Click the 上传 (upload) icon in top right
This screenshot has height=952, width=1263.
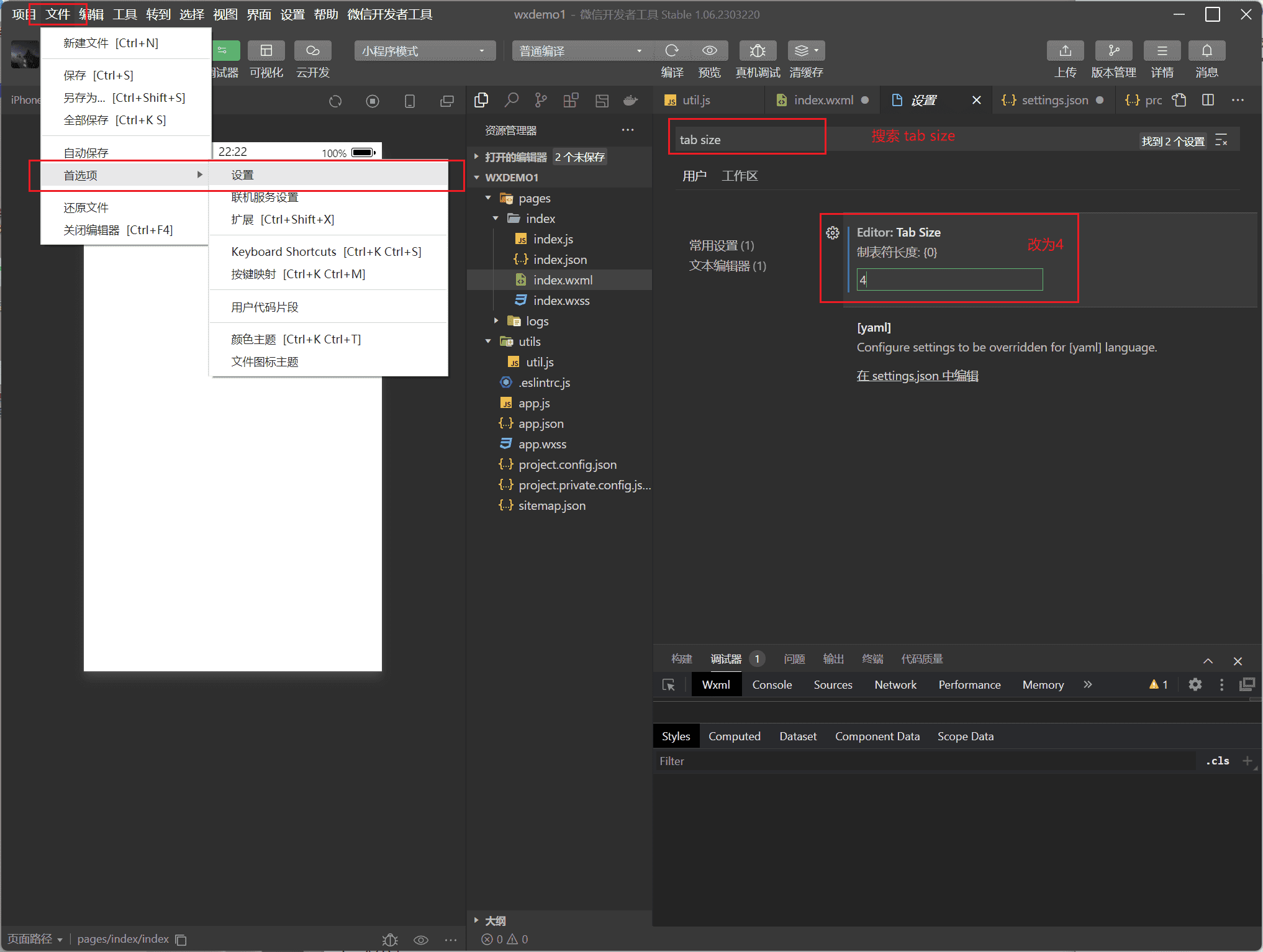click(1063, 51)
